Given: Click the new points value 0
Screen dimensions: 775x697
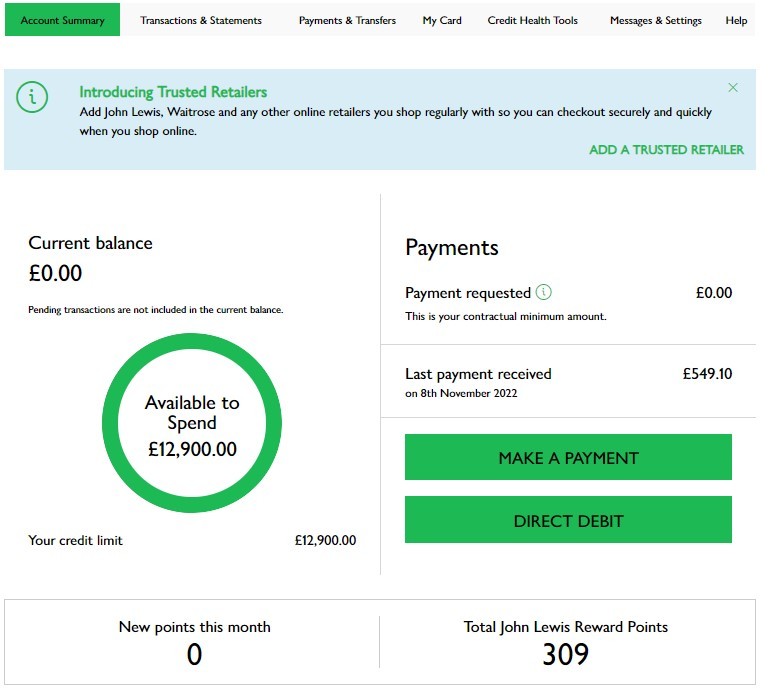Looking at the screenshot, I should point(194,654).
